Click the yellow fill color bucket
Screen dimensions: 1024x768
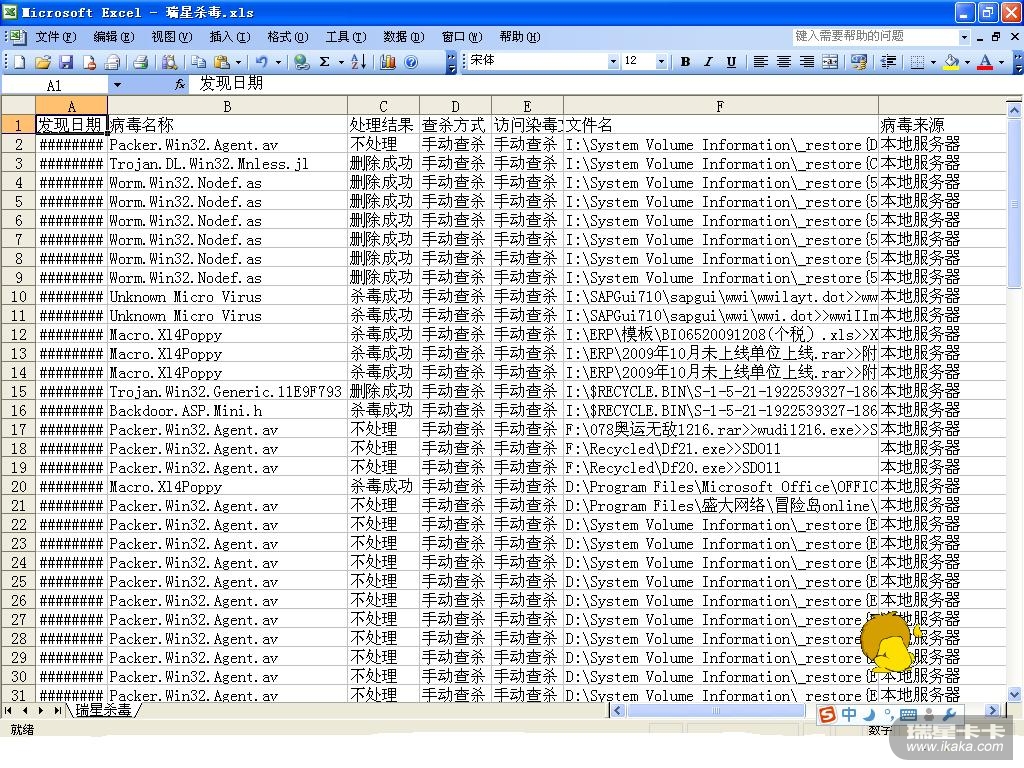pos(950,62)
